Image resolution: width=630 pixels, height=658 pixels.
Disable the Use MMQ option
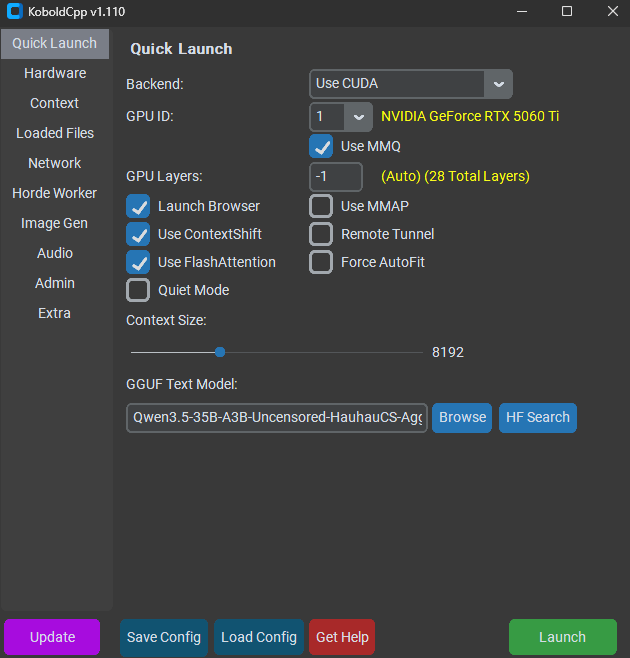point(321,146)
